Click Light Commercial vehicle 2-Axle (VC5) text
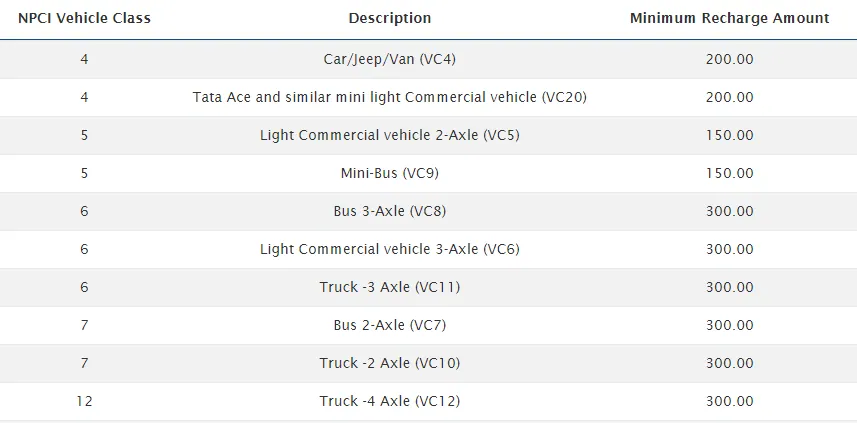857x423 pixels. tap(390, 135)
